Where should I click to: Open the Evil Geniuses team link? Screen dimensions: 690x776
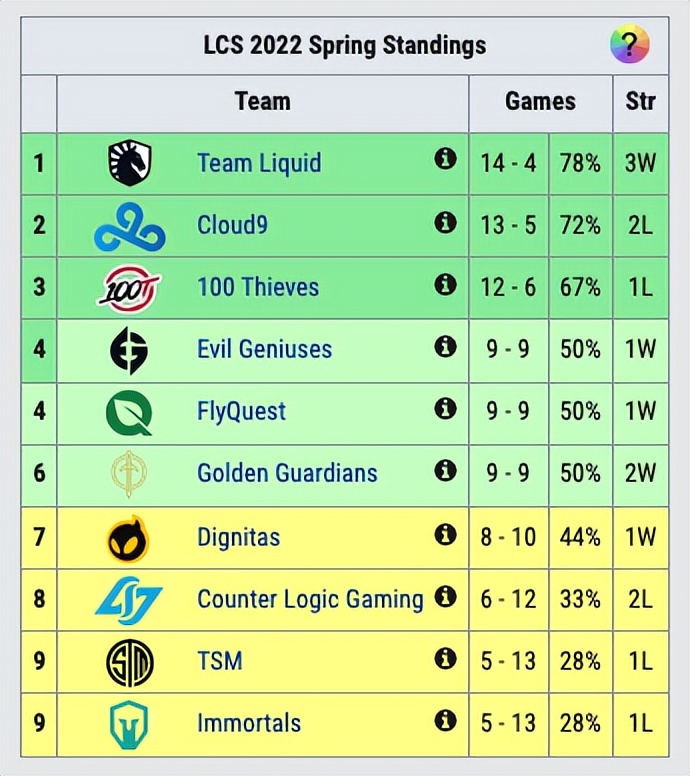point(264,348)
